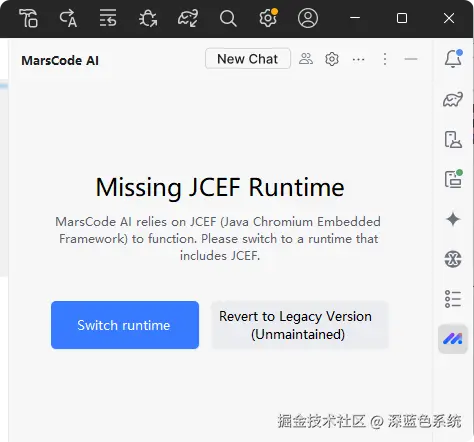The height and width of the screenshot is (442, 474).
Task: Start a New Chat in MarsCode AI
Action: click(248, 59)
